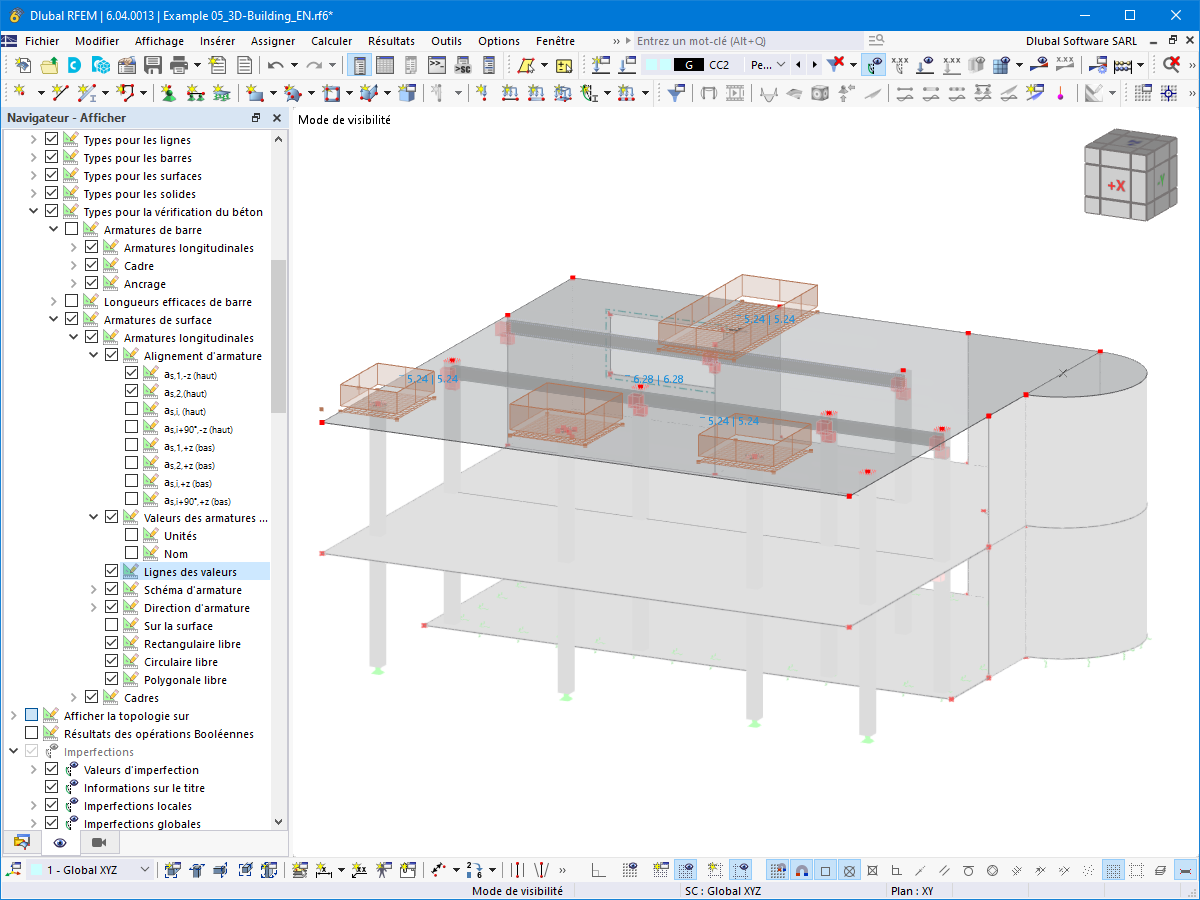Expand Types pour les barres node
Screen dimensions: 1200x900
(33, 158)
